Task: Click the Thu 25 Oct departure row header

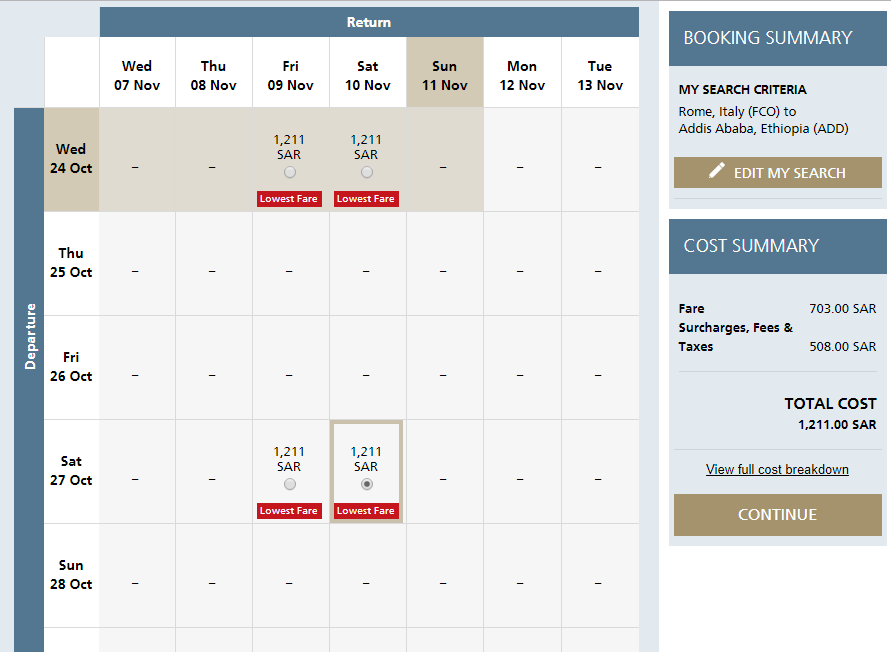Action: click(72, 263)
